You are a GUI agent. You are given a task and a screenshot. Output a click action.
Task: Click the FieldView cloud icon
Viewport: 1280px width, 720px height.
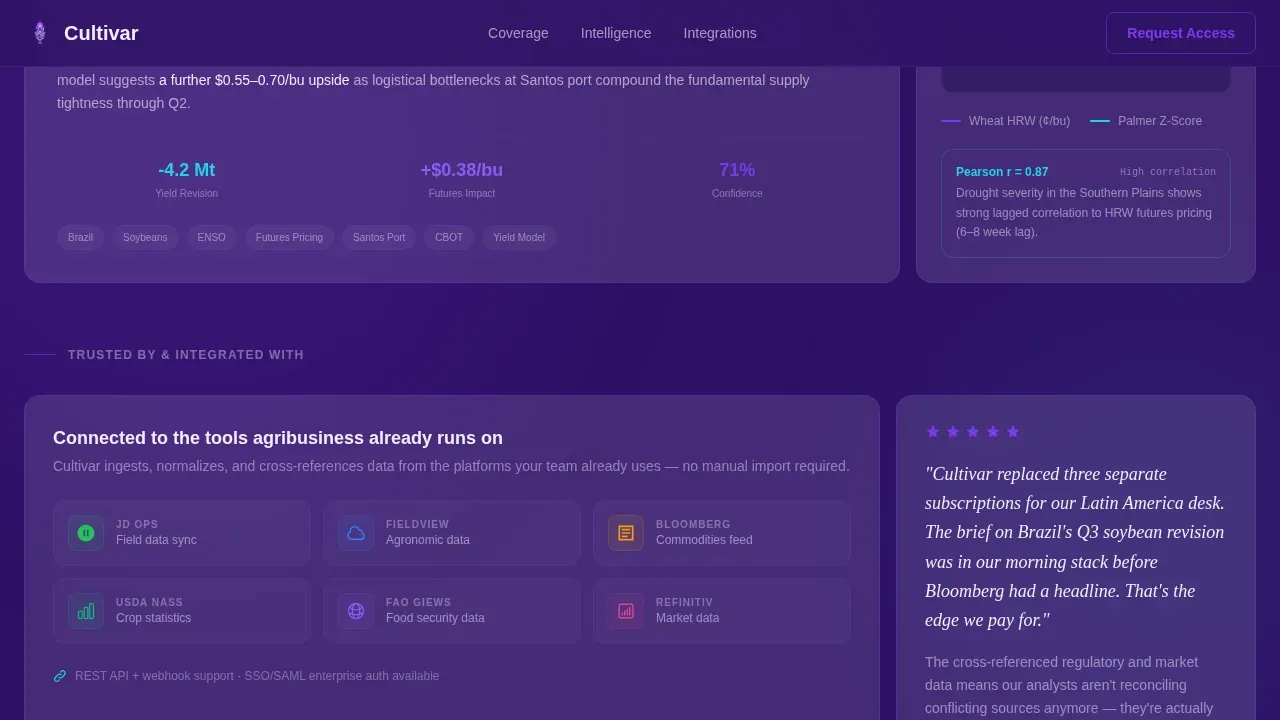356,533
